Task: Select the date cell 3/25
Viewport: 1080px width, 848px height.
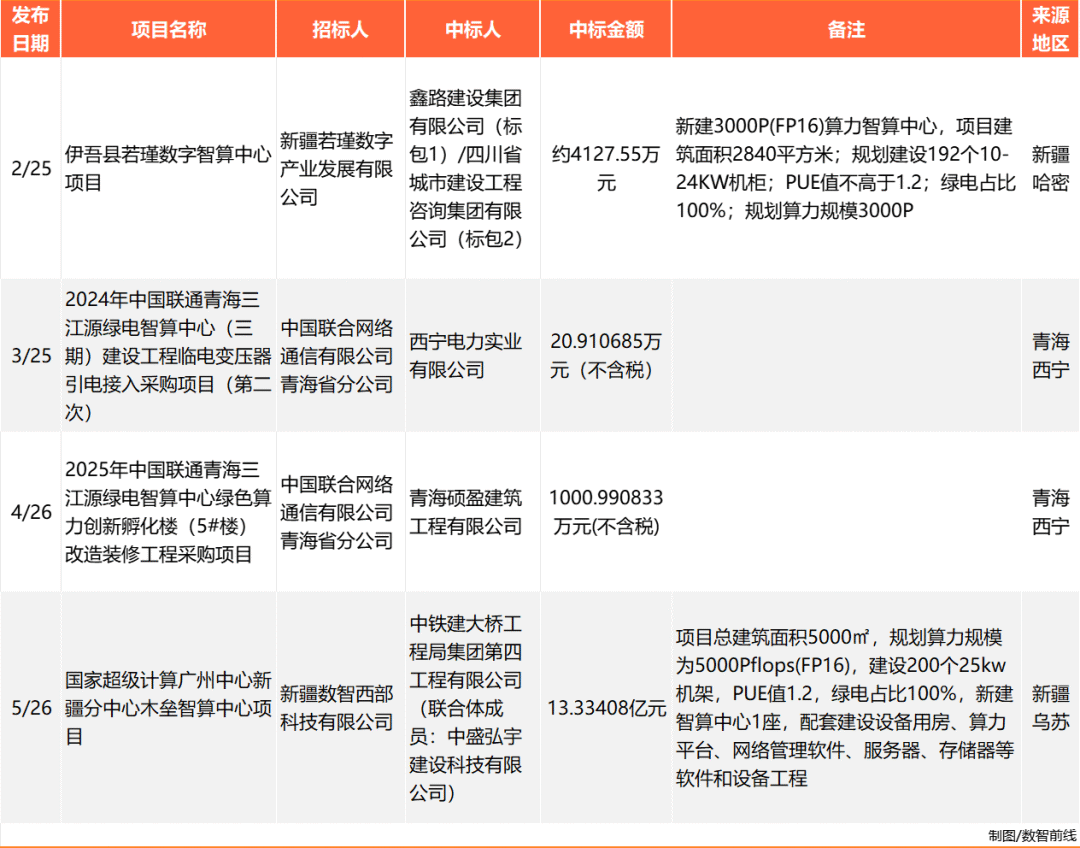Action: coord(31,355)
